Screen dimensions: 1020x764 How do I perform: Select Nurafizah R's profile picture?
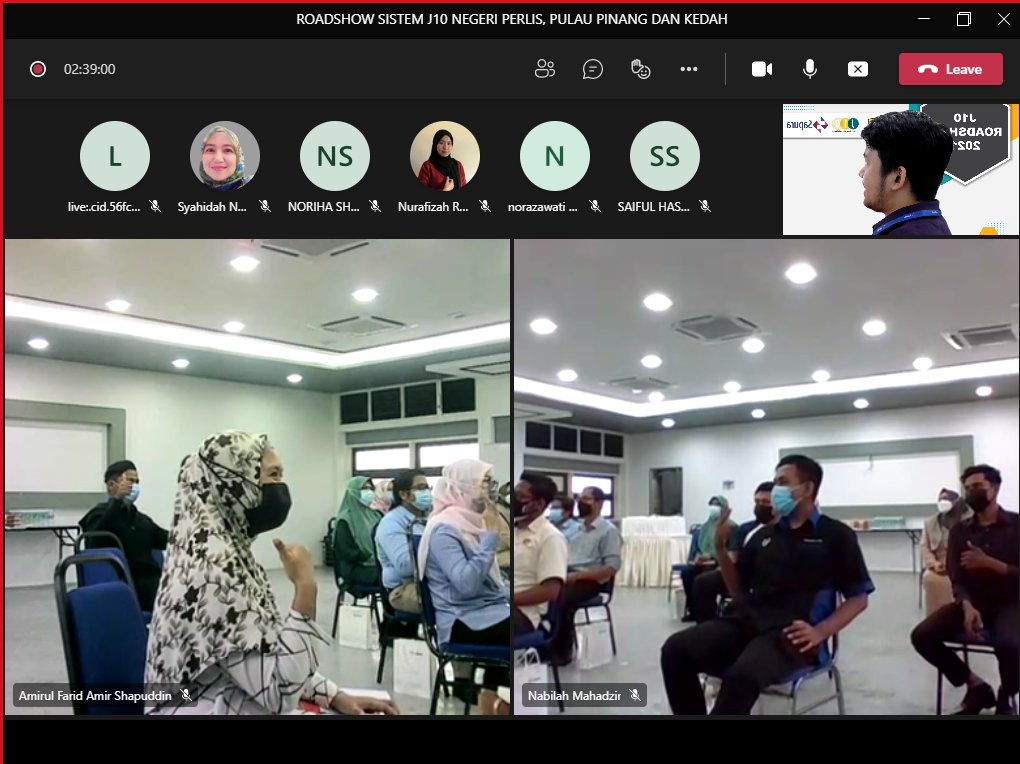pyautogui.click(x=444, y=155)
